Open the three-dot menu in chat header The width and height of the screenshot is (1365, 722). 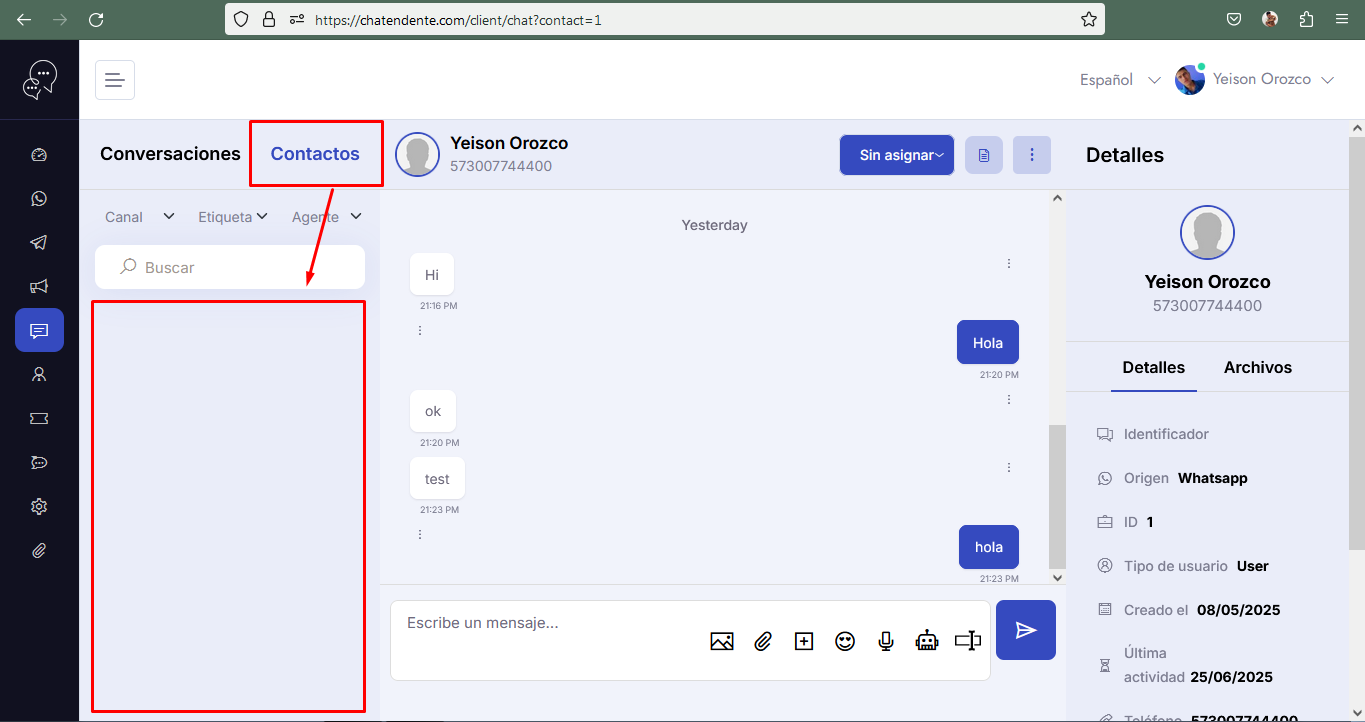pos(1032,155)
